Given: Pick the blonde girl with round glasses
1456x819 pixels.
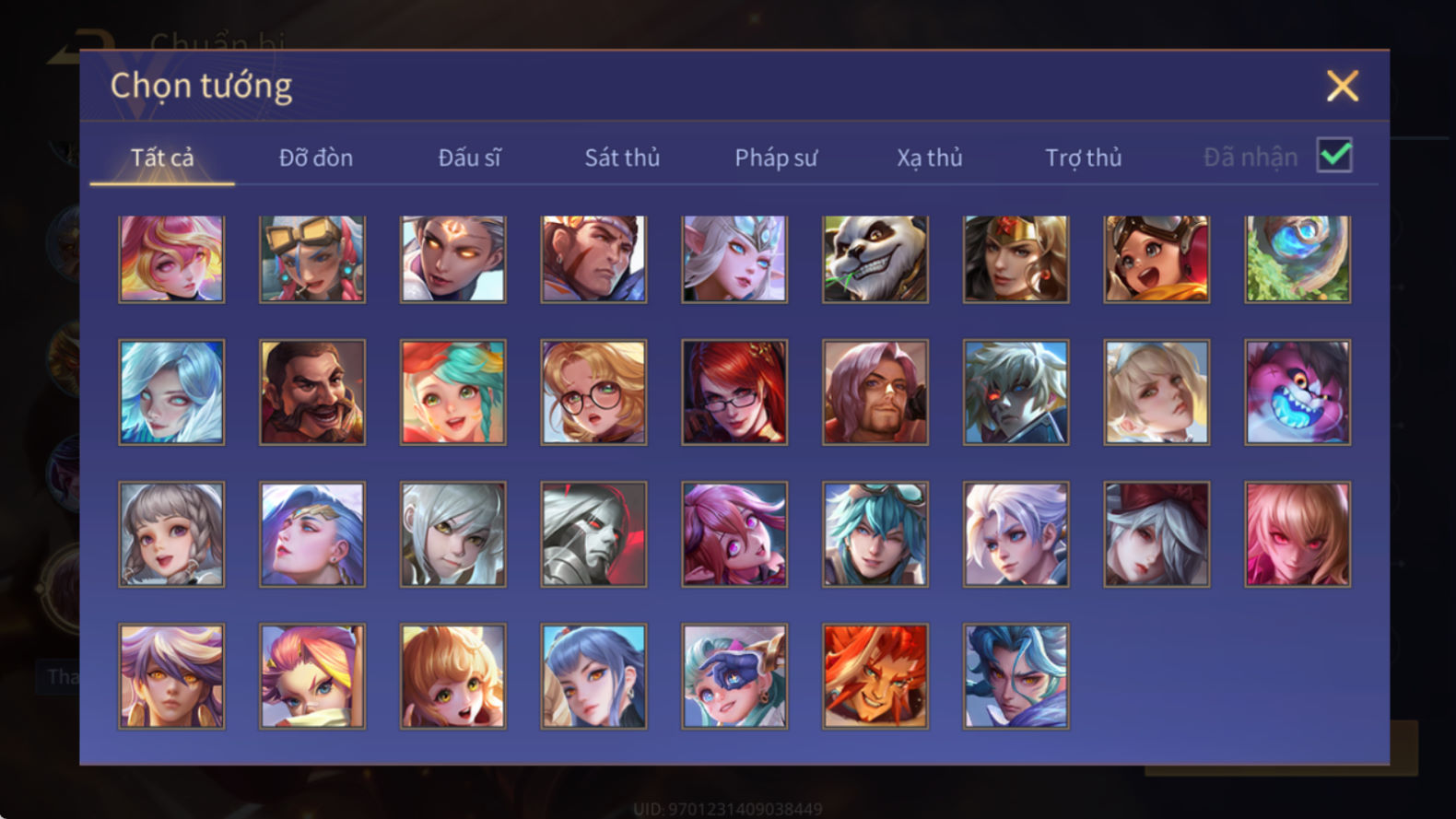Looking at the screenshot, I should 593,392.
